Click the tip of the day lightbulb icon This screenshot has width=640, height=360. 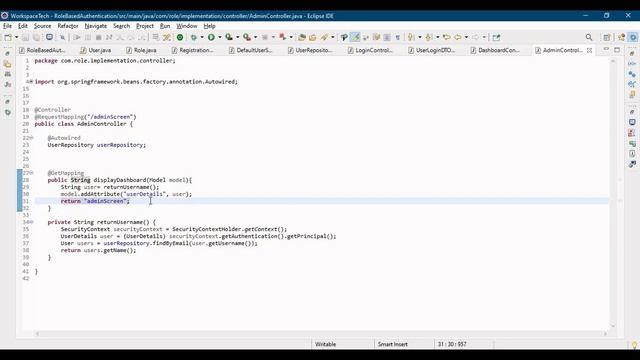(634, 345)
